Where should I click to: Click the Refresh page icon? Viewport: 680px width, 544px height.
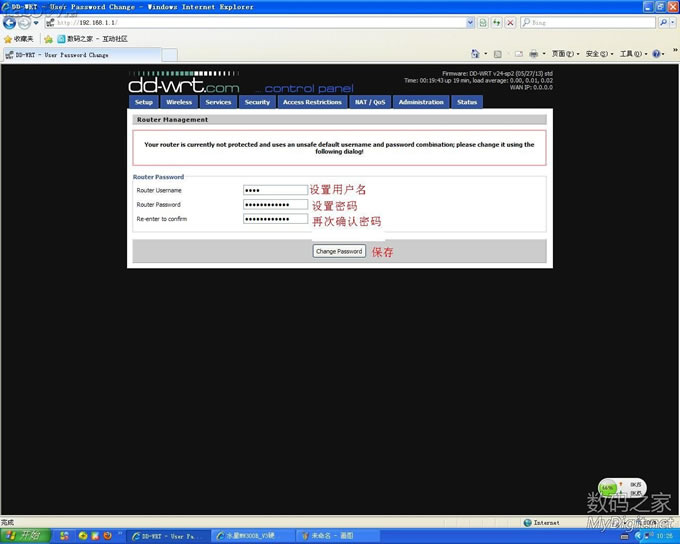tap(497, 22)
